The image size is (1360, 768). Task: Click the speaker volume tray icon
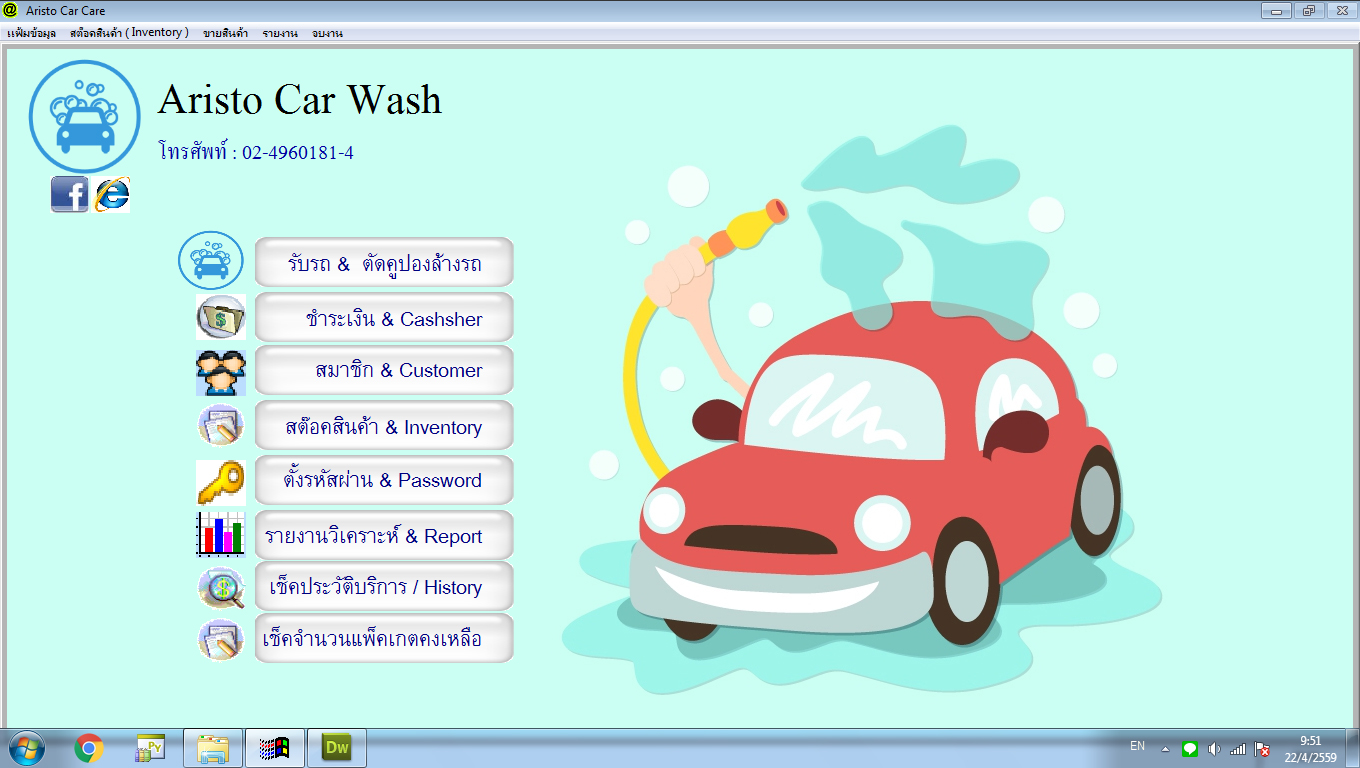click(x=1214, y=749)
